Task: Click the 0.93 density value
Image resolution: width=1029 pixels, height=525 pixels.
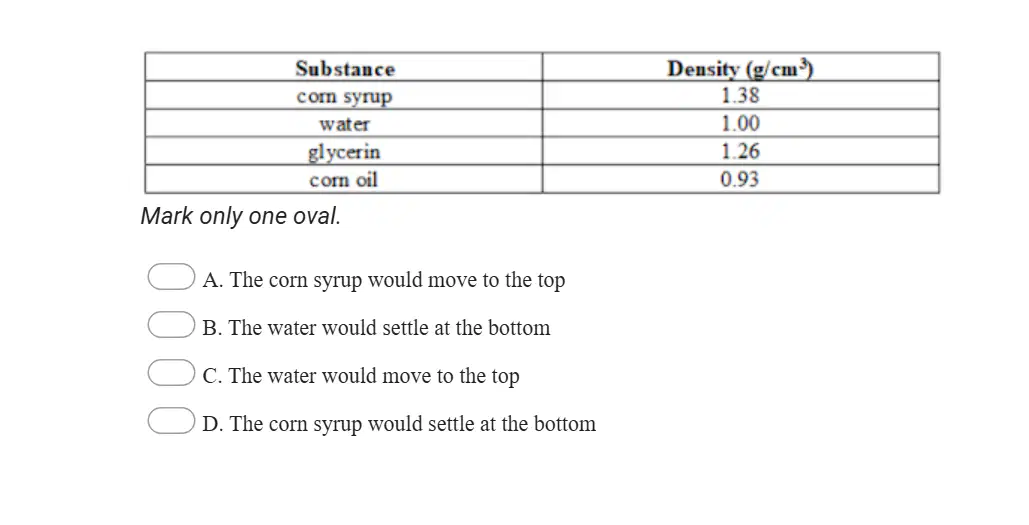Action: click(x=740, y=179)
